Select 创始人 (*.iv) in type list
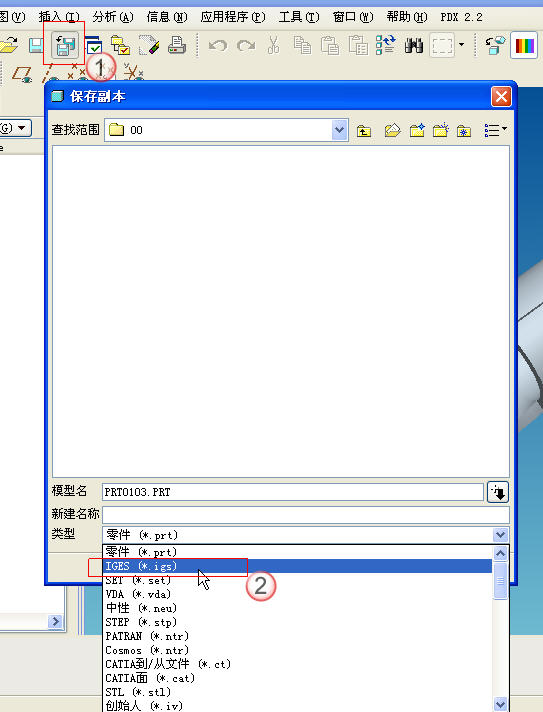Viewport: 543px width, 712px height. (298, 706)
